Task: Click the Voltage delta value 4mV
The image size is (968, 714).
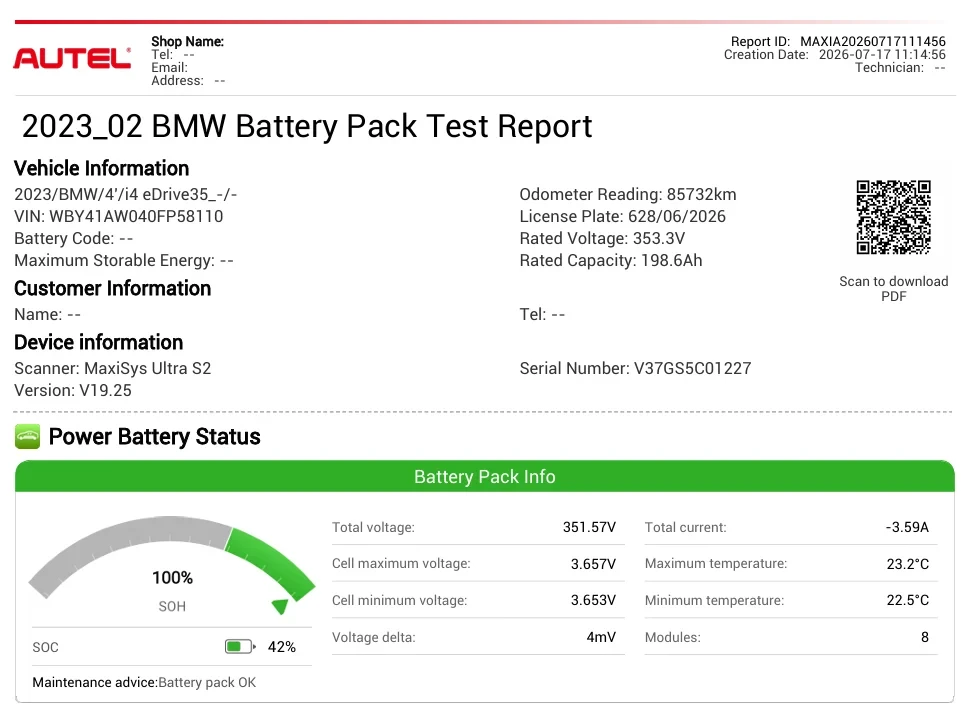Action: coord(601,637)
